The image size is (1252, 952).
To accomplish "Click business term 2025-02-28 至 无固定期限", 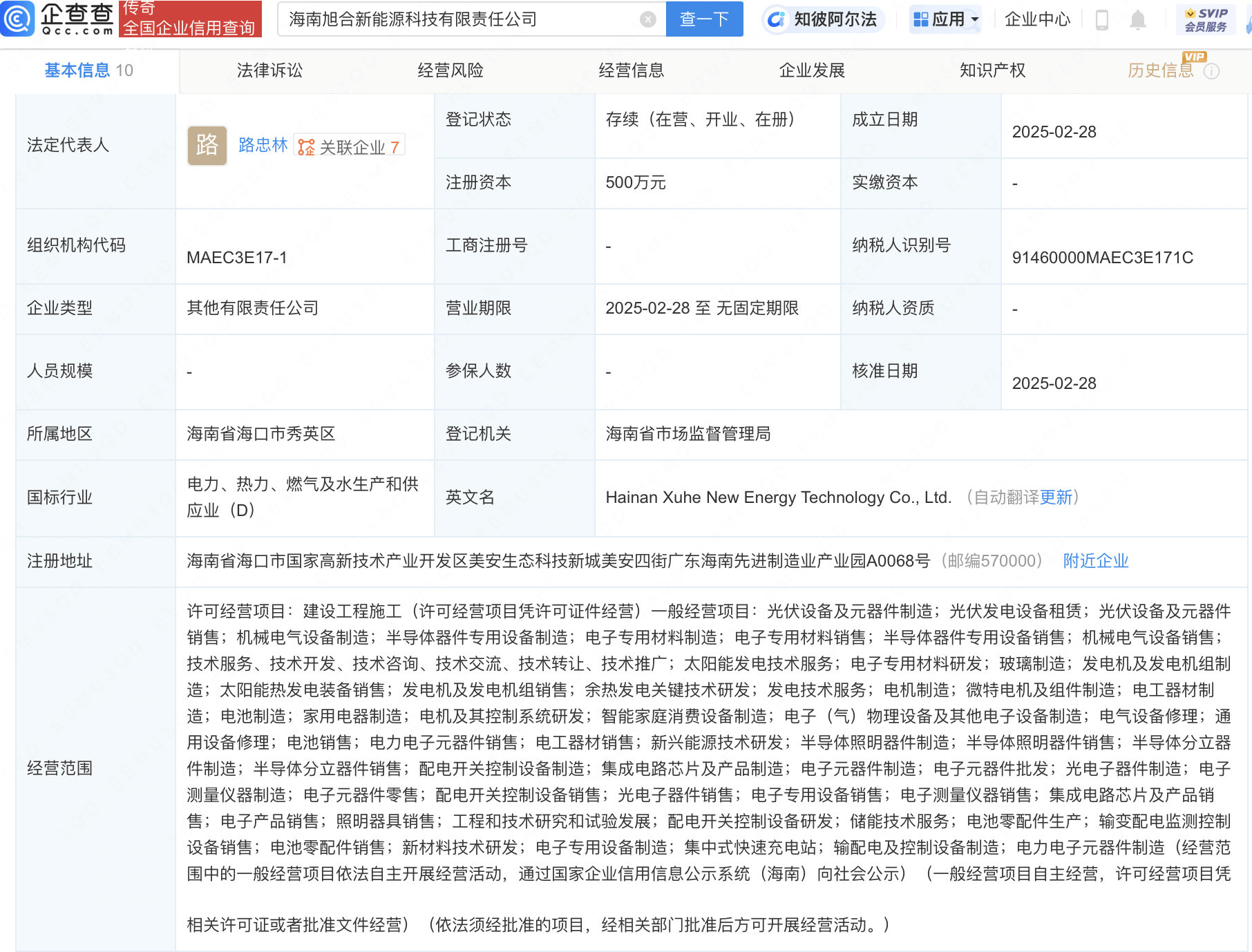I will point(702,308).
